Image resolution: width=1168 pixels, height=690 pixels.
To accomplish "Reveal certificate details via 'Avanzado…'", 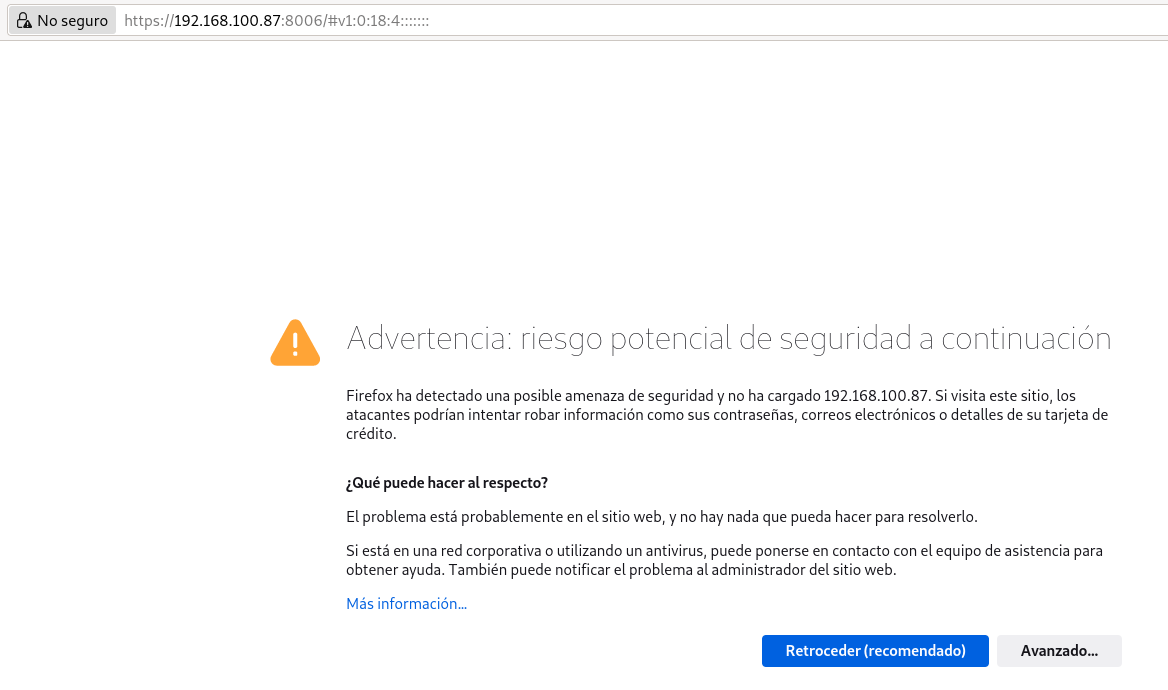I will point(1059,650).
